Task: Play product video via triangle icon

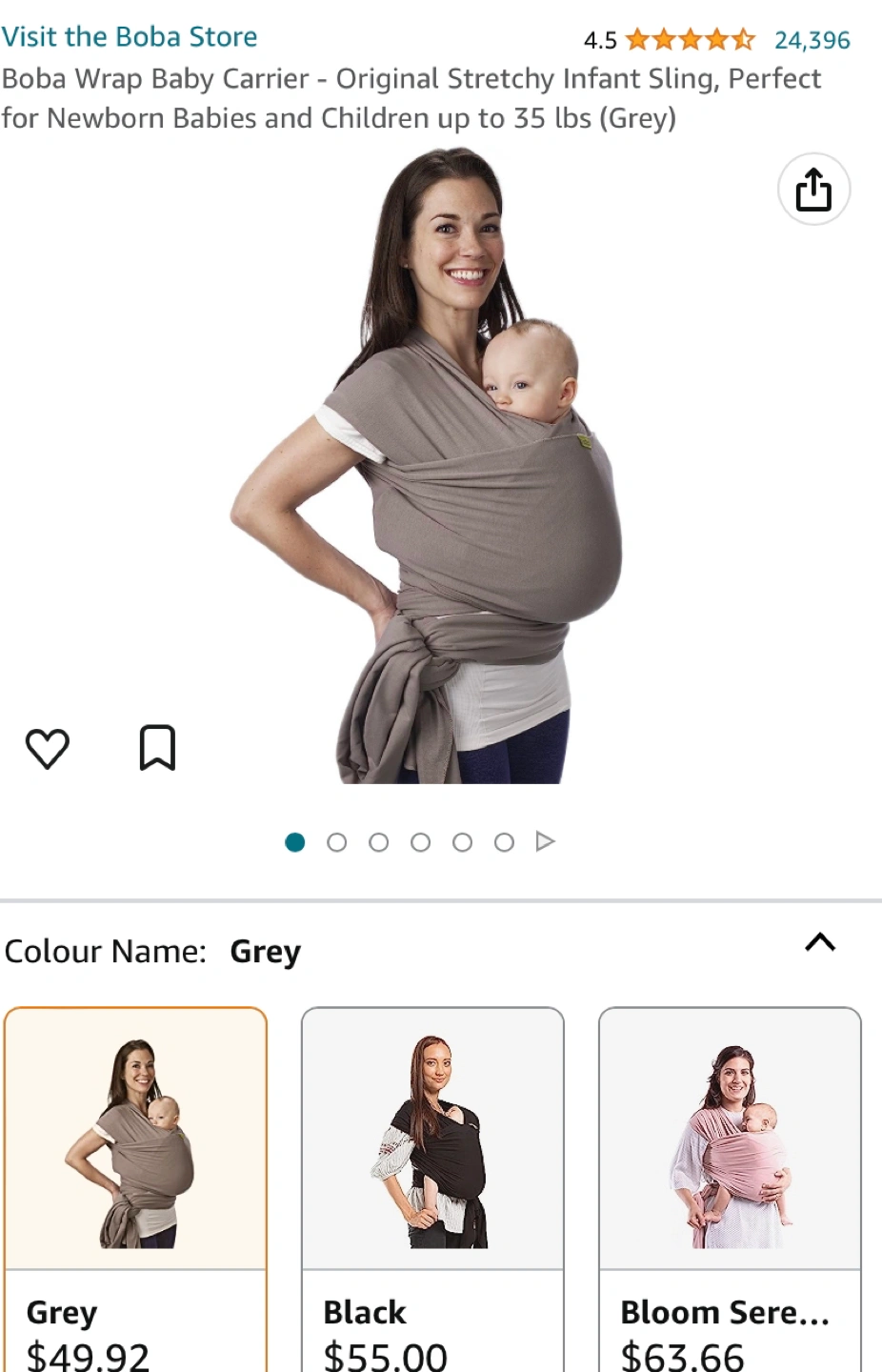Action: [546, 841]
